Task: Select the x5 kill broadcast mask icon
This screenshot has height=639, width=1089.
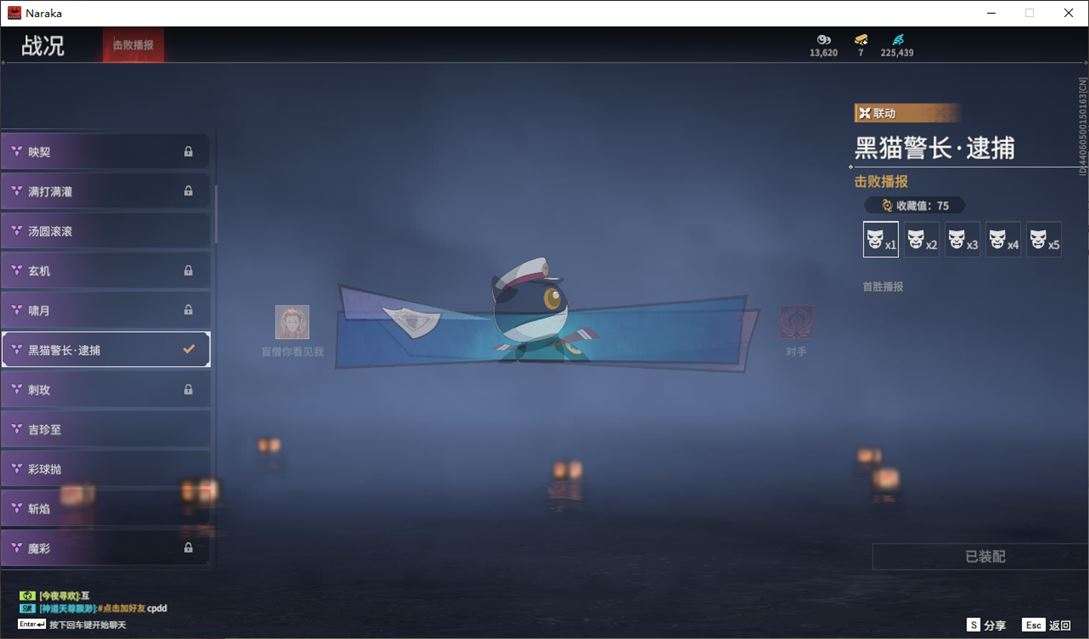Action: [x=1045, y=240]
